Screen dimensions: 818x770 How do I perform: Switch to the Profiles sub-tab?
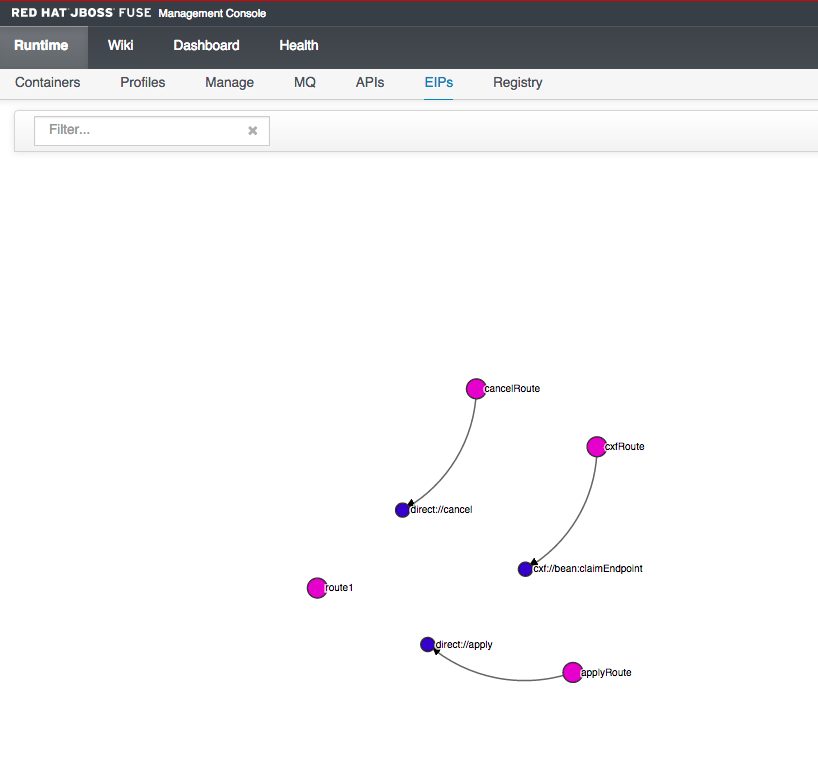[142, 82]
